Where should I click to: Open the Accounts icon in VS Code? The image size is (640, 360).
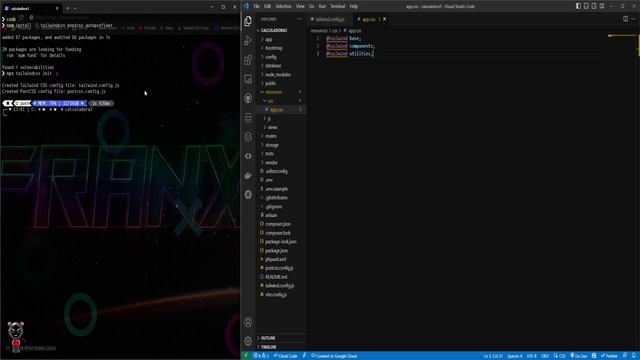[x=248, y=322]
